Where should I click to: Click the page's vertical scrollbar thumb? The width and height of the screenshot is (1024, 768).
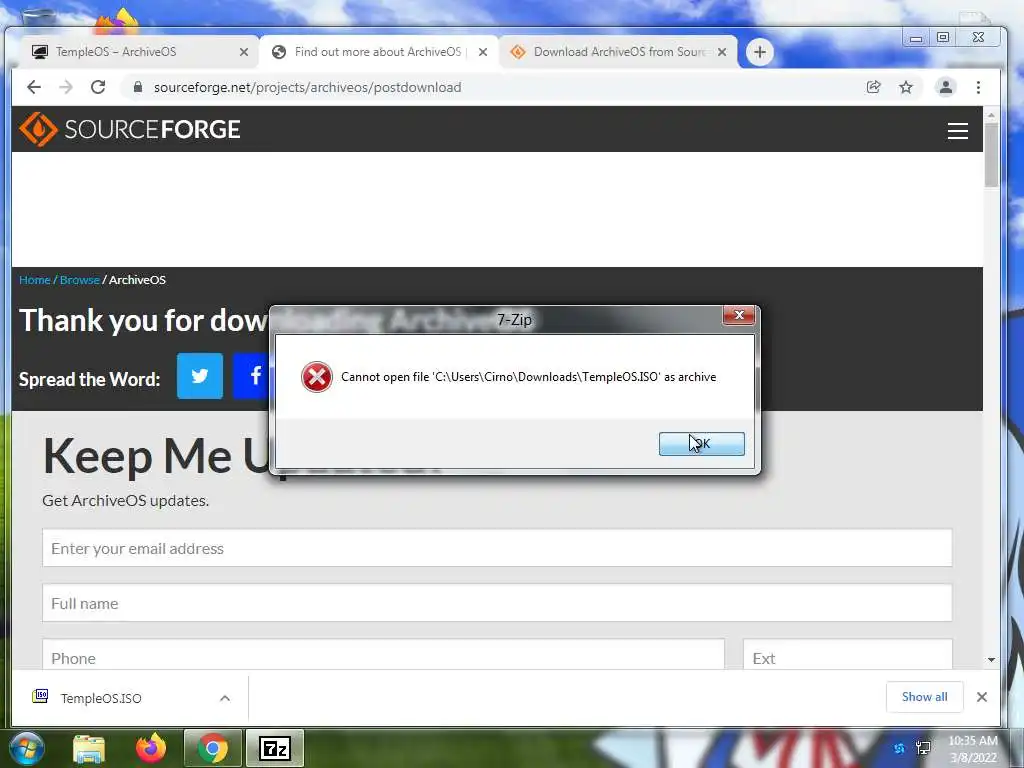[991, 155]
